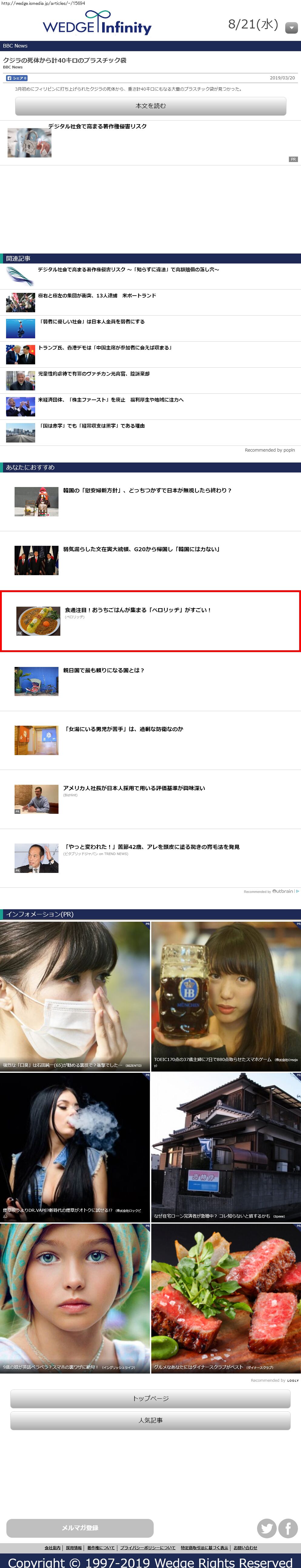301x1568 pixels.
Task: Open related article 「弱者に優しい社会」は日本人全員を弱者にする
Action: 92,321
